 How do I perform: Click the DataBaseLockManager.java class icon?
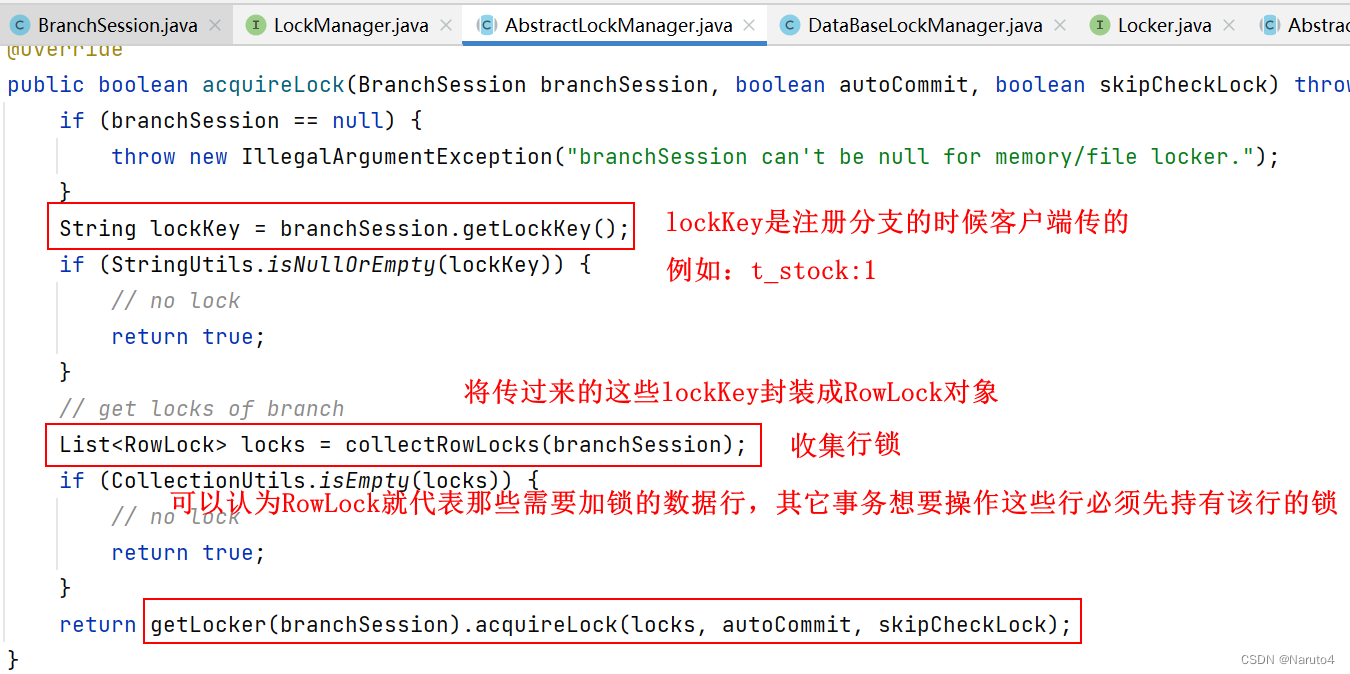pyautogui.click(x=790, y=25)
